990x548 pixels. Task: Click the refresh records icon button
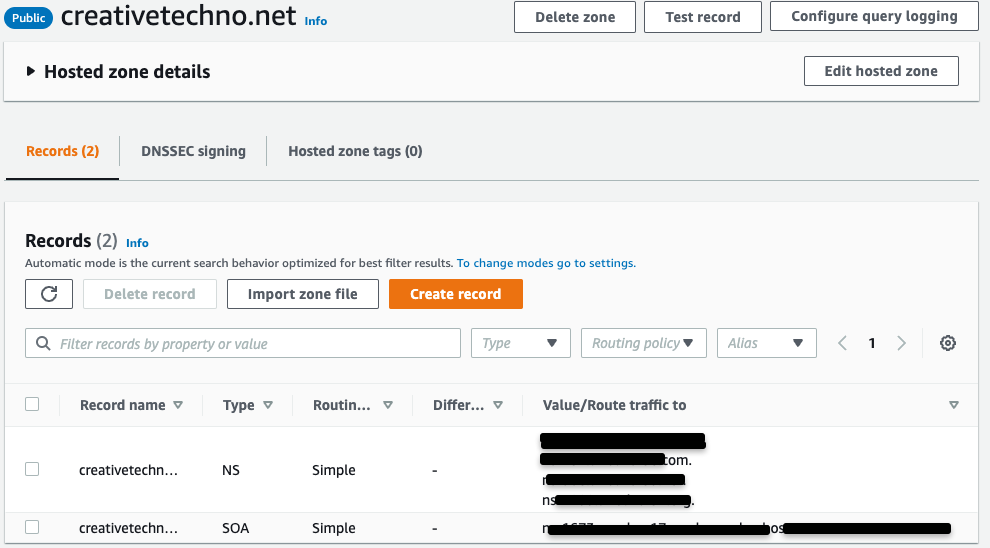[x=48, y=294]
